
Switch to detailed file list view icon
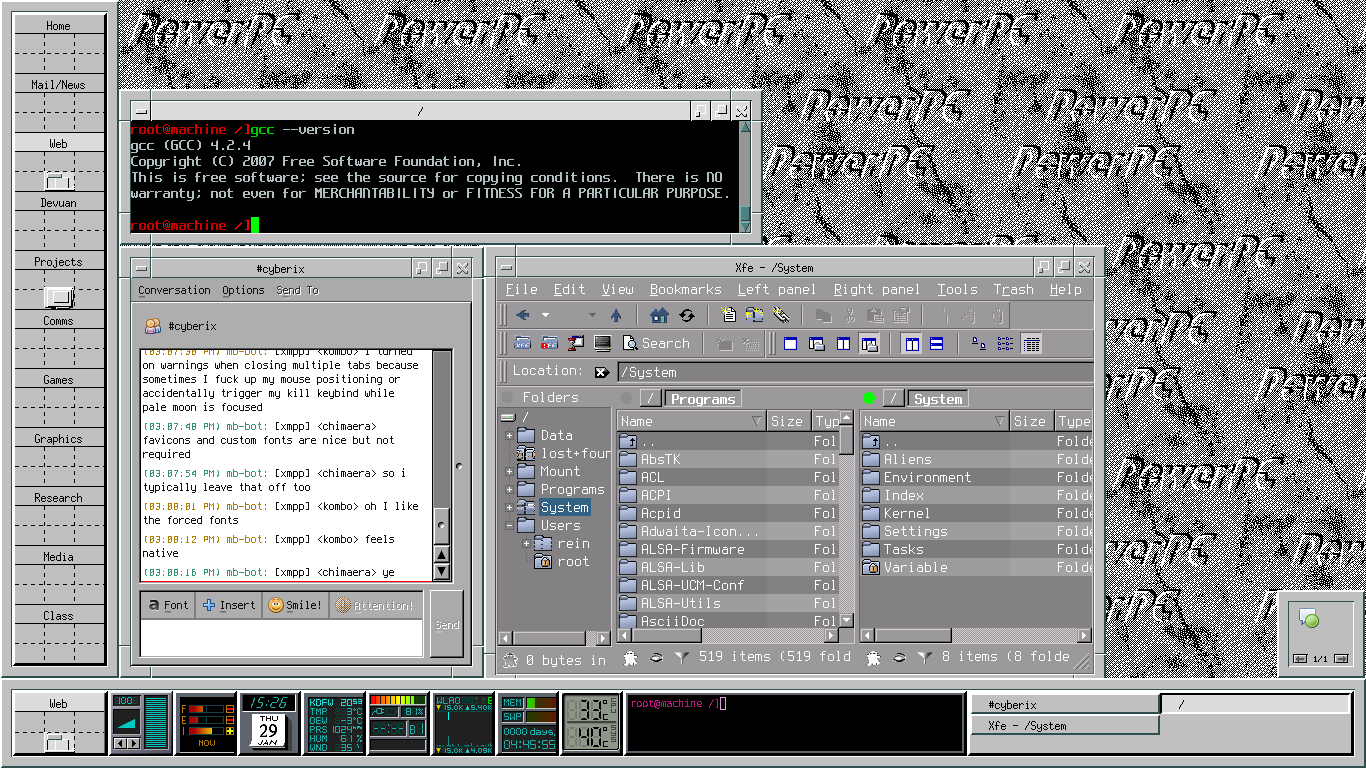1032,344
